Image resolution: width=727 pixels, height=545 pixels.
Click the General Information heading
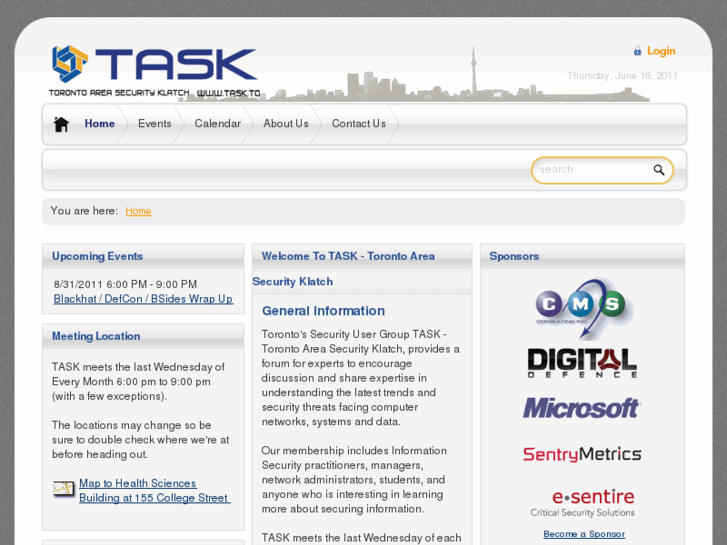click(323, 311)
